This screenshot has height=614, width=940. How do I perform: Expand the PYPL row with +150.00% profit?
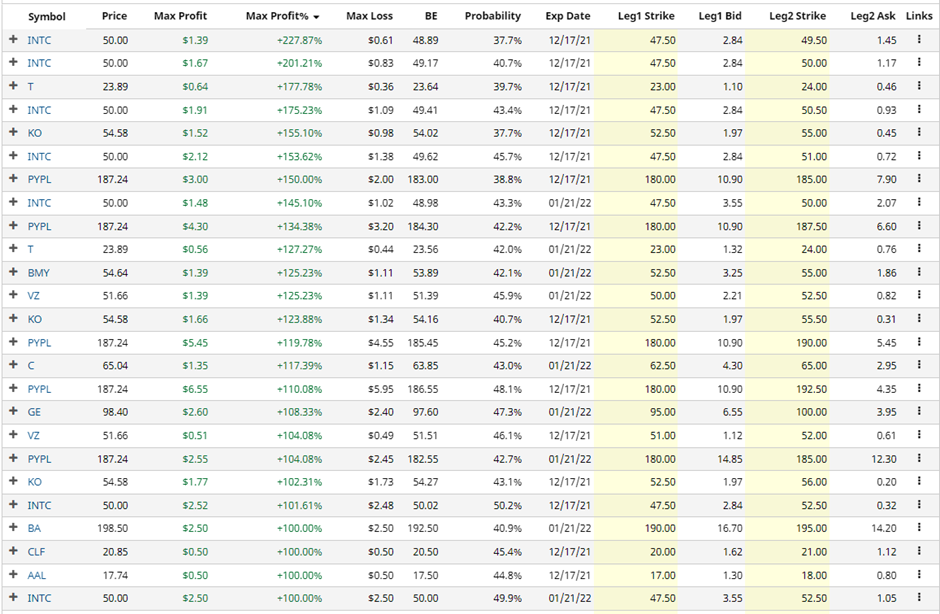(13, 179)
